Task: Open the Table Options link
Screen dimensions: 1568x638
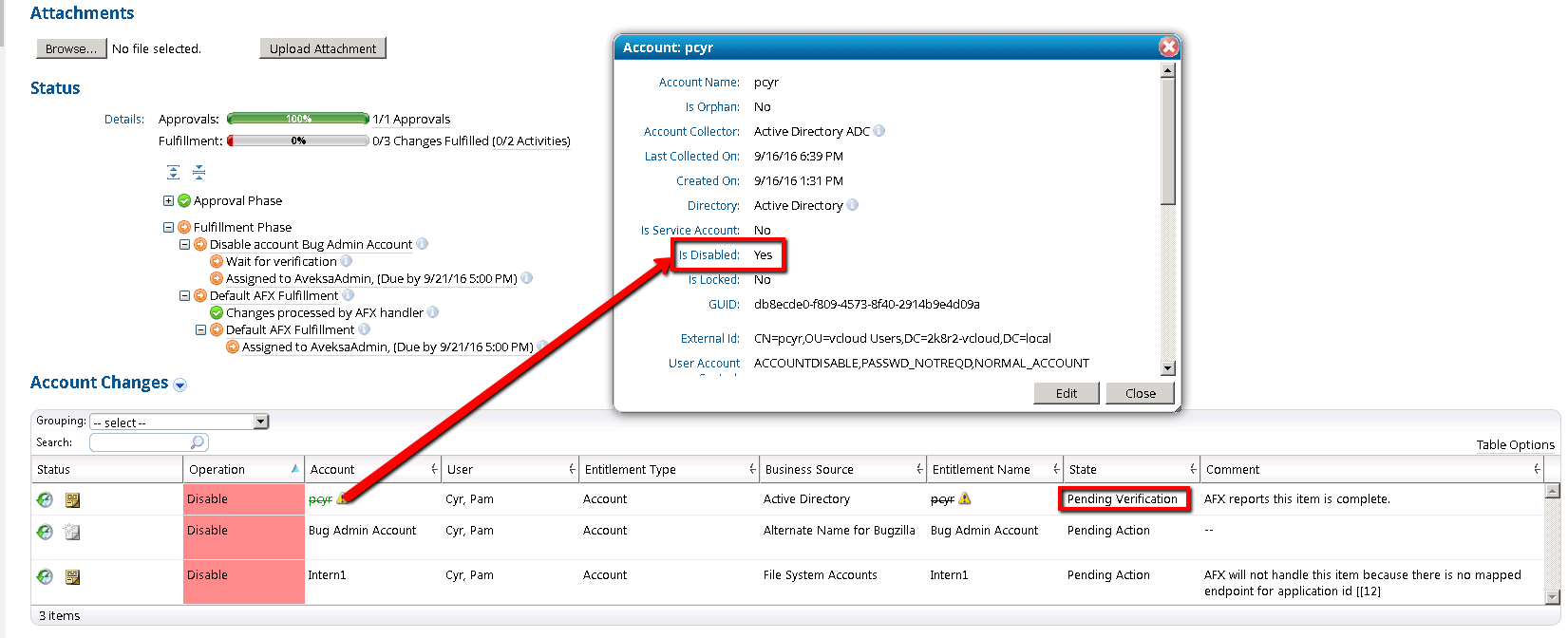Action: (1515, 444)
